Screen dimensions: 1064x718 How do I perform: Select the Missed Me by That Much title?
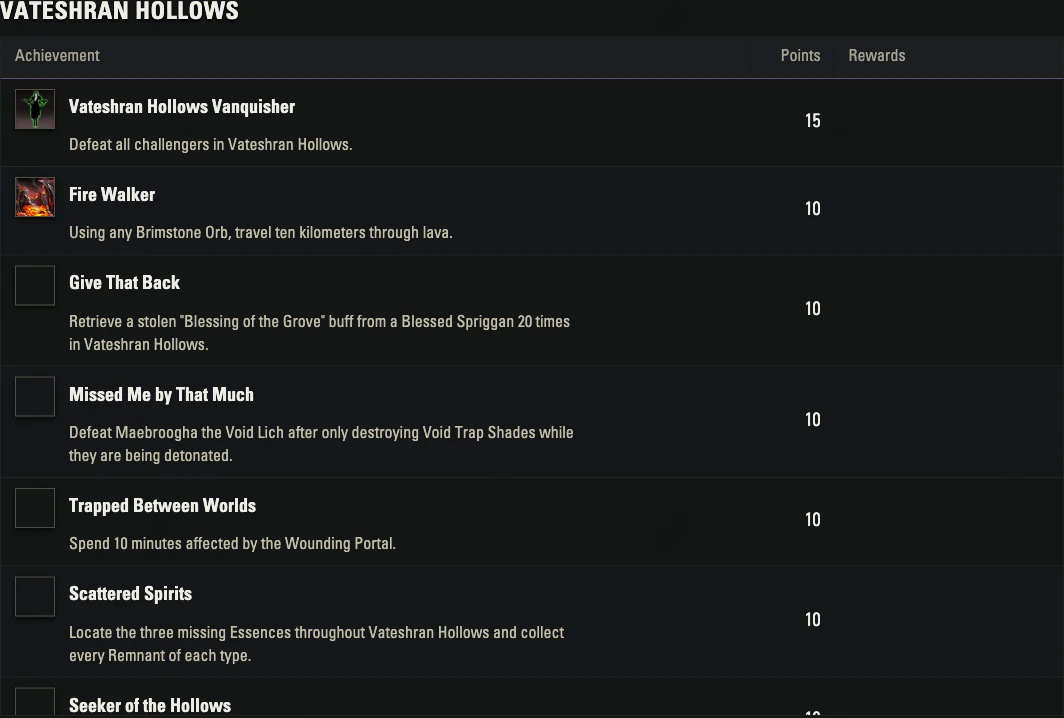click(x=162, y=395)
